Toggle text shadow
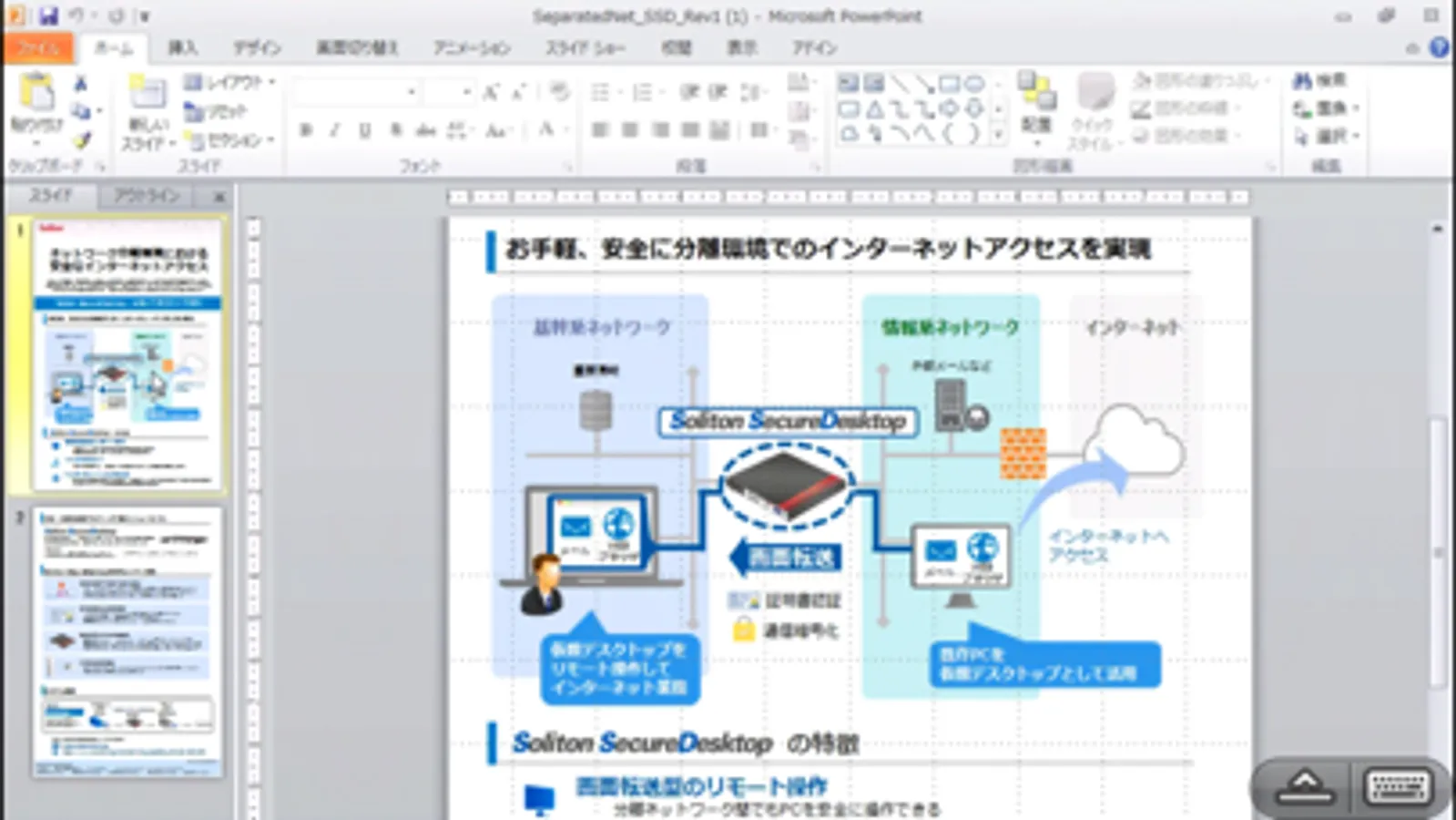Image resolution: width=1456 pixels, height=820 pixels. coord(395,130)
